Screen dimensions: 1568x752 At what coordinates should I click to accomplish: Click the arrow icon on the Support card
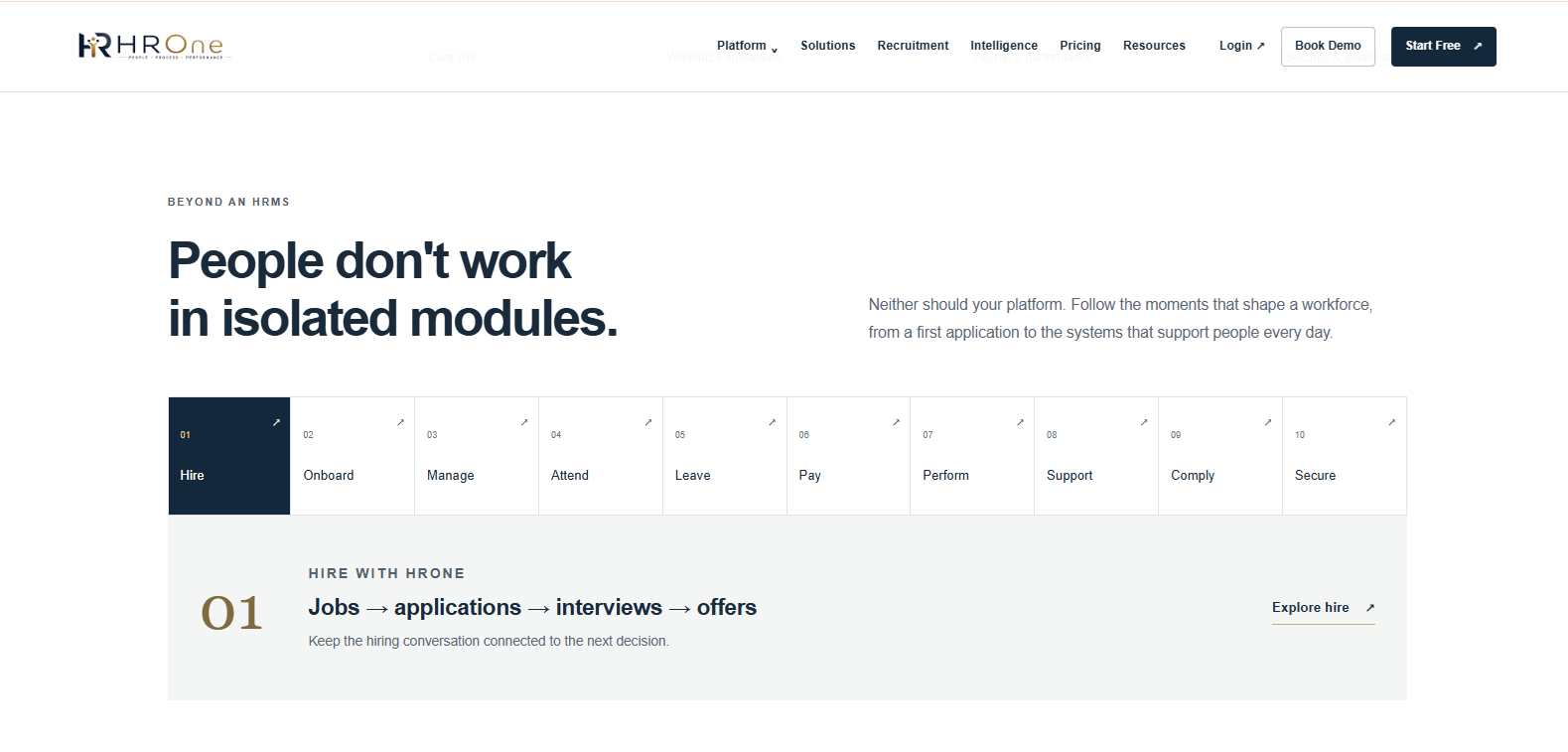click(x=1144, y=422)
